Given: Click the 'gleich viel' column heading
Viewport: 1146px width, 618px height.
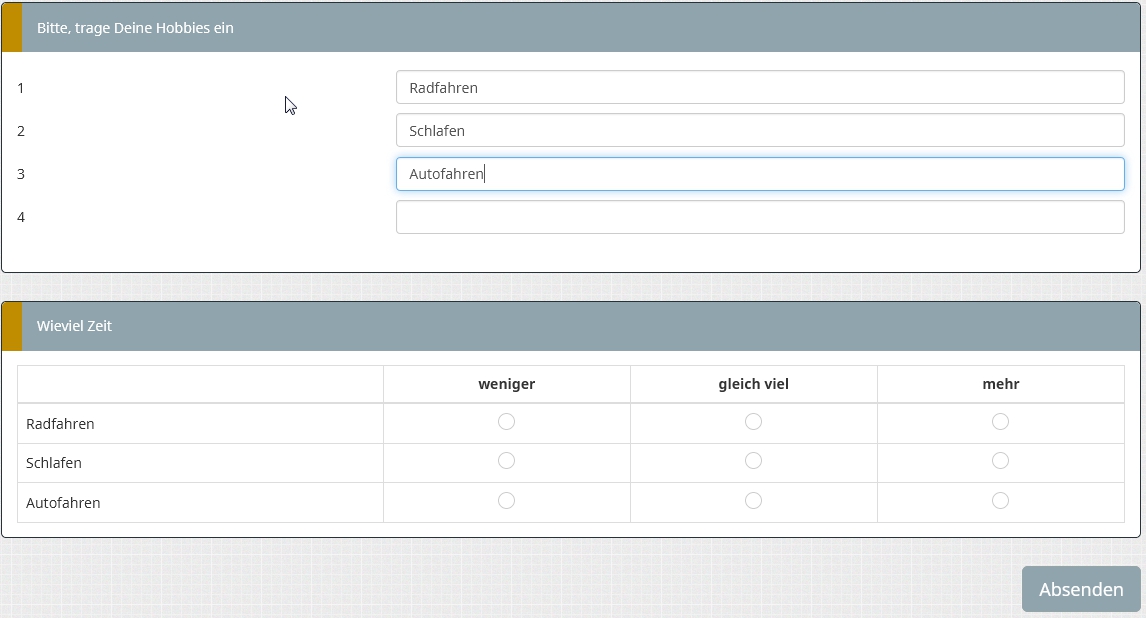Looking at the screenshot, I should (x=753, y=384).
